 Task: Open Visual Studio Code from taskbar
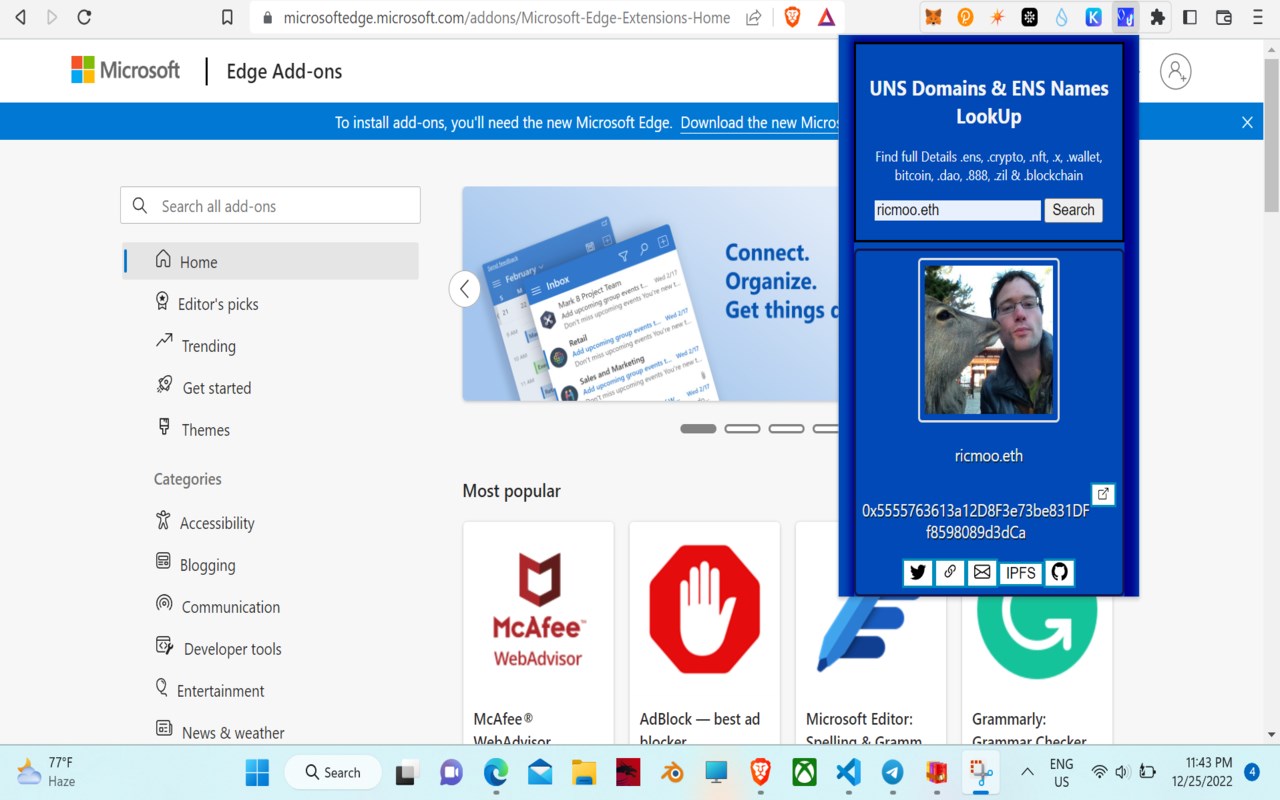point(848,772)
